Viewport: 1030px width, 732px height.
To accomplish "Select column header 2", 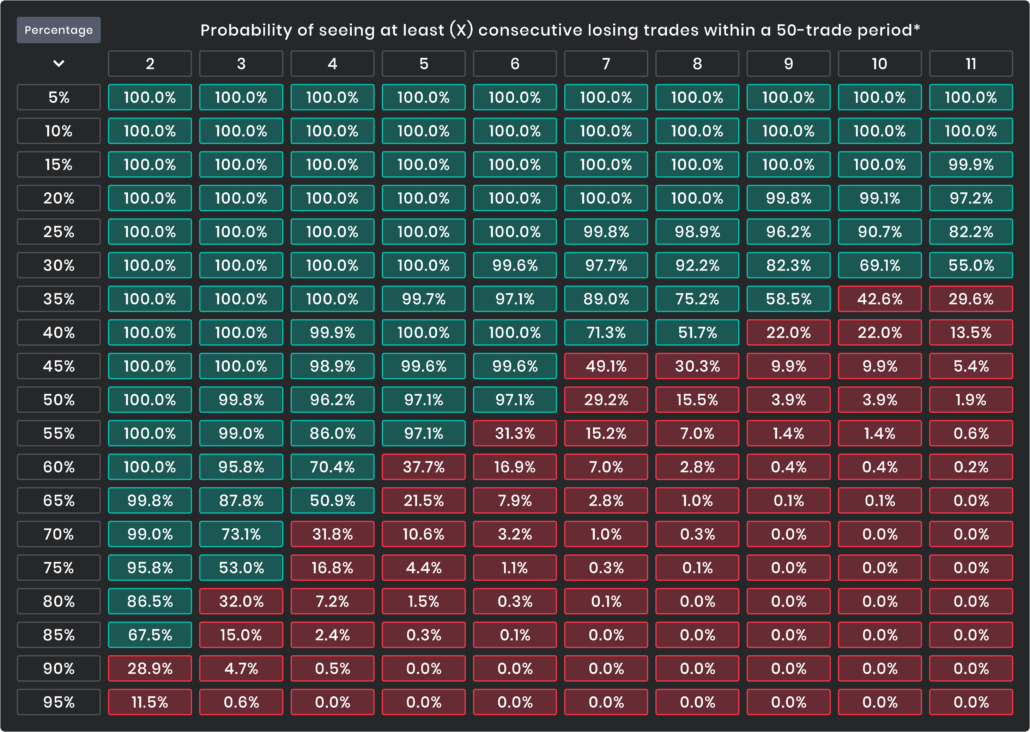I will click(150, 64).
